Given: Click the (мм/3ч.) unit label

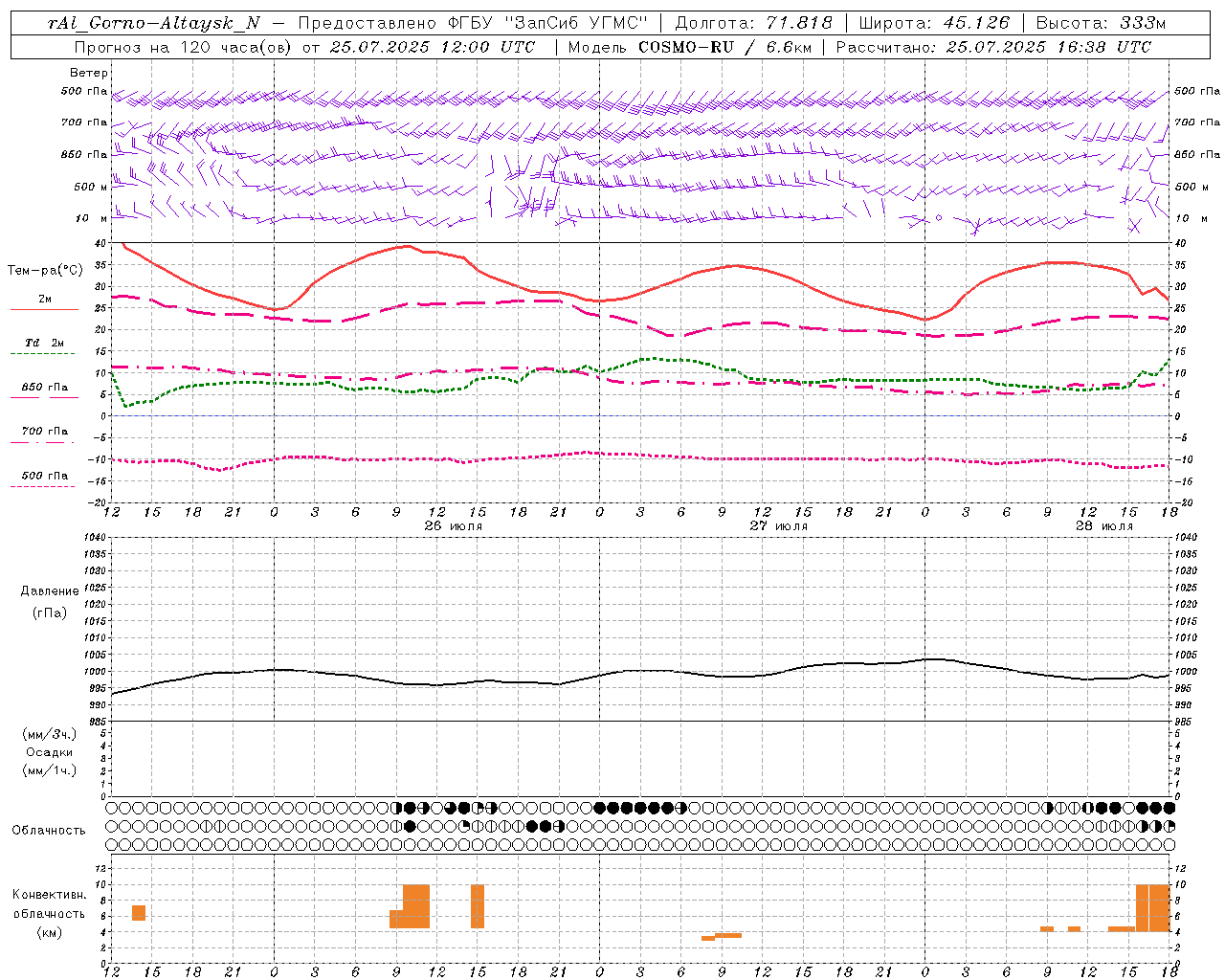Looking at the screenshot, I should pyautogui.click(x=50, y=734).
